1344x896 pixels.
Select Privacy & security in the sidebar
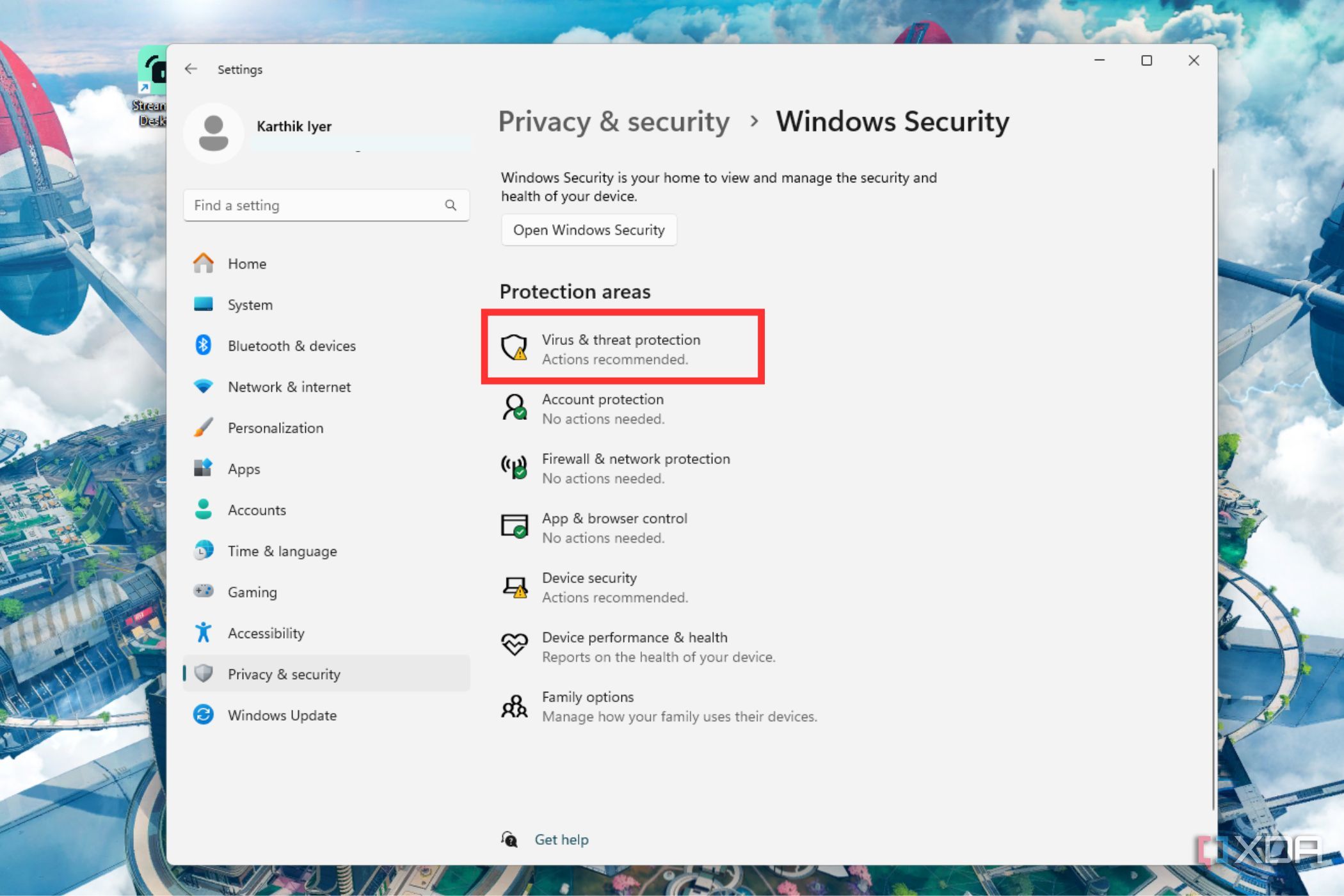(284, 673)
